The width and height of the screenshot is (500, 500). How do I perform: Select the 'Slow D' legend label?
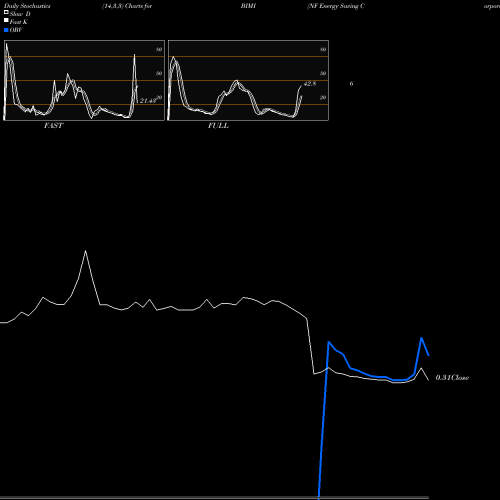20,14
